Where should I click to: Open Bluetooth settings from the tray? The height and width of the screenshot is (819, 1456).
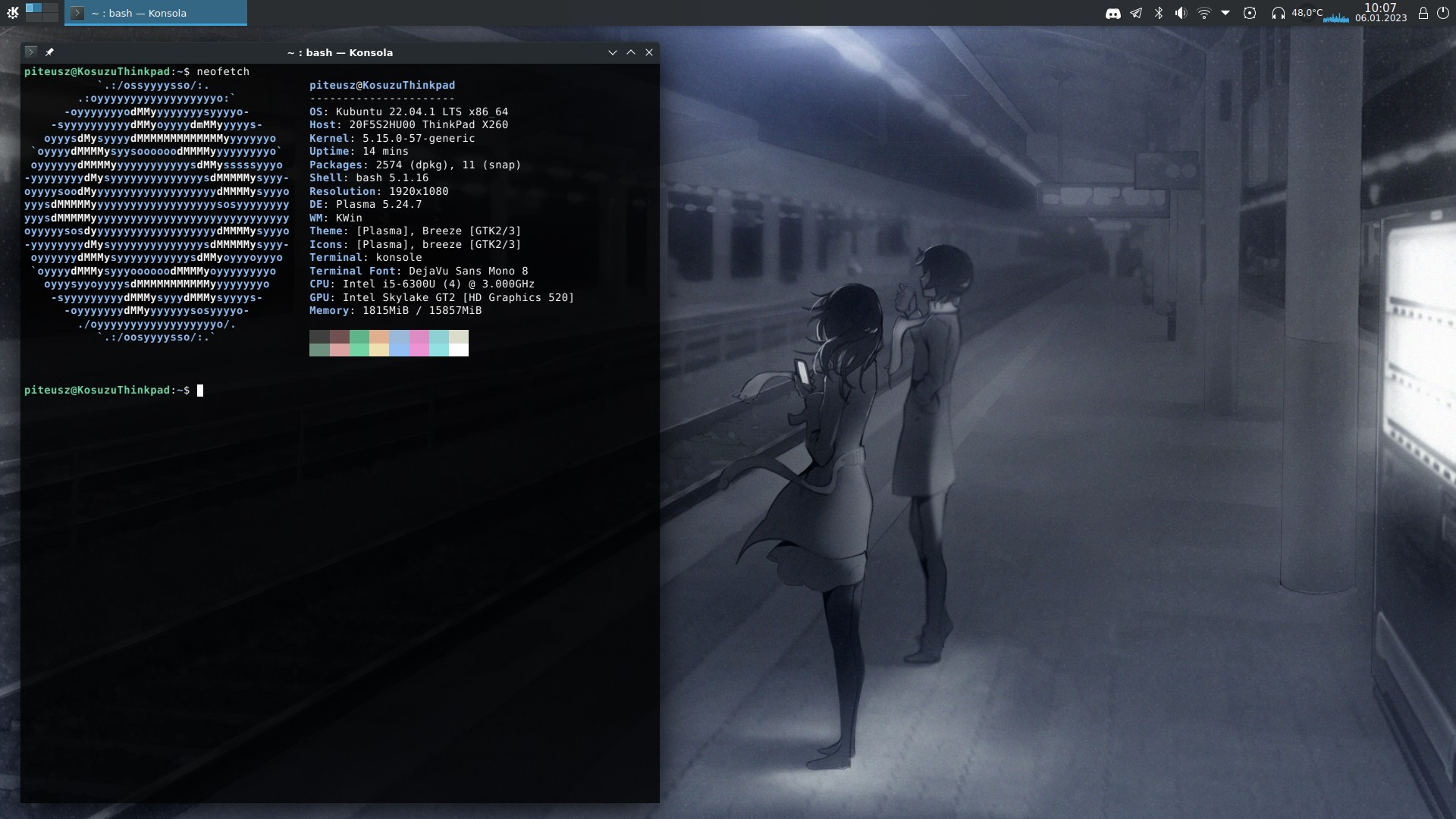[x=1159, y=13]
